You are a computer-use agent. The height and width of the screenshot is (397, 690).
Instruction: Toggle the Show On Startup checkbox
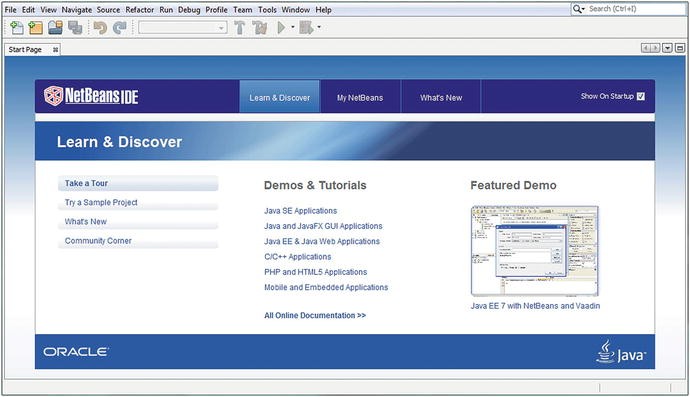click(641, 96)
